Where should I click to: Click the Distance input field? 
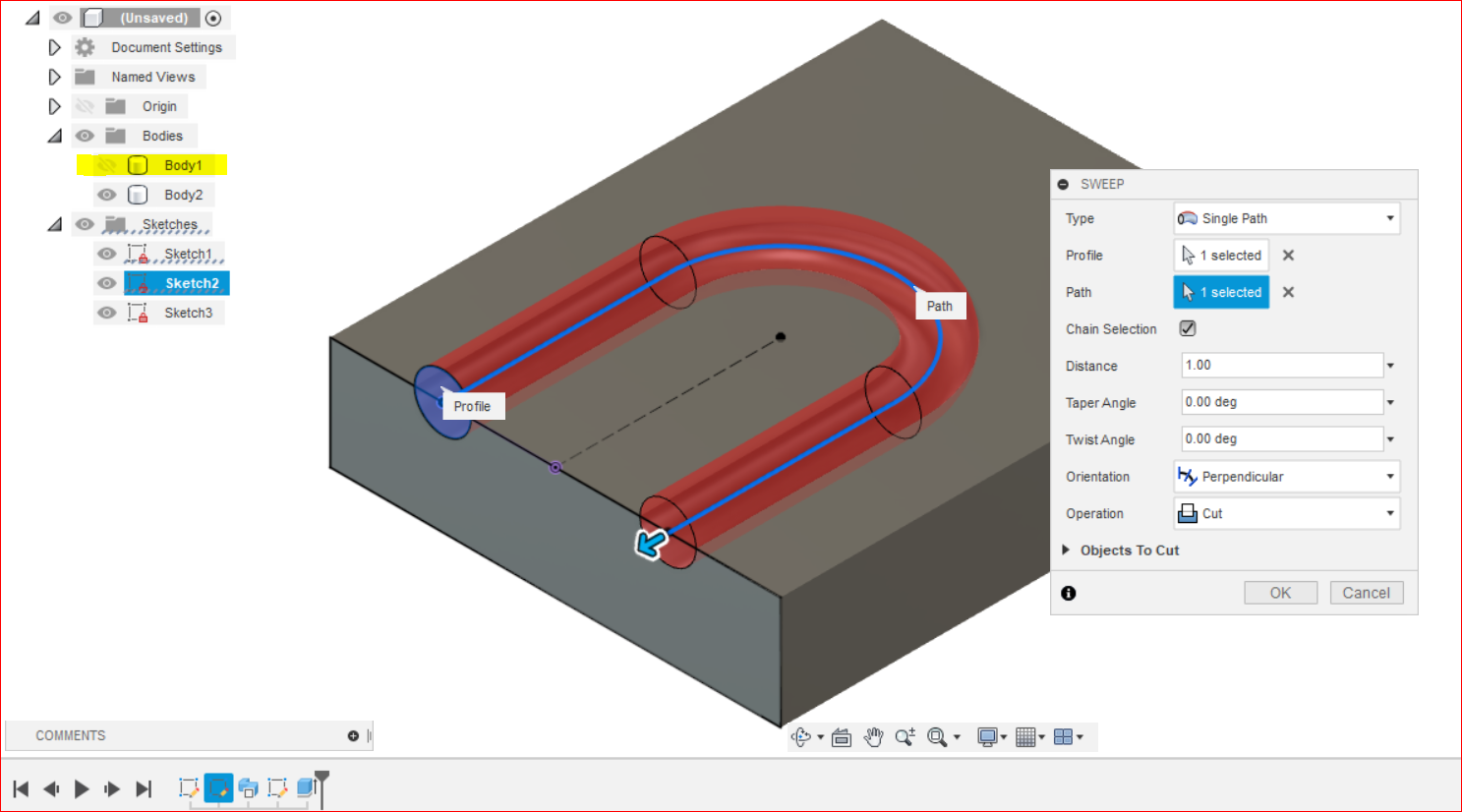pyautogui.click(x=1282, y=365)
